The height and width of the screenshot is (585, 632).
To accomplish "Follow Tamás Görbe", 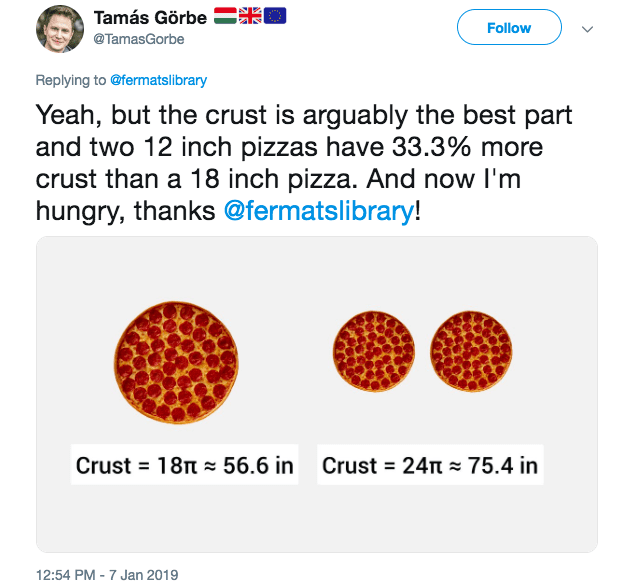I will pyautogui.click(x=509, y=27).
